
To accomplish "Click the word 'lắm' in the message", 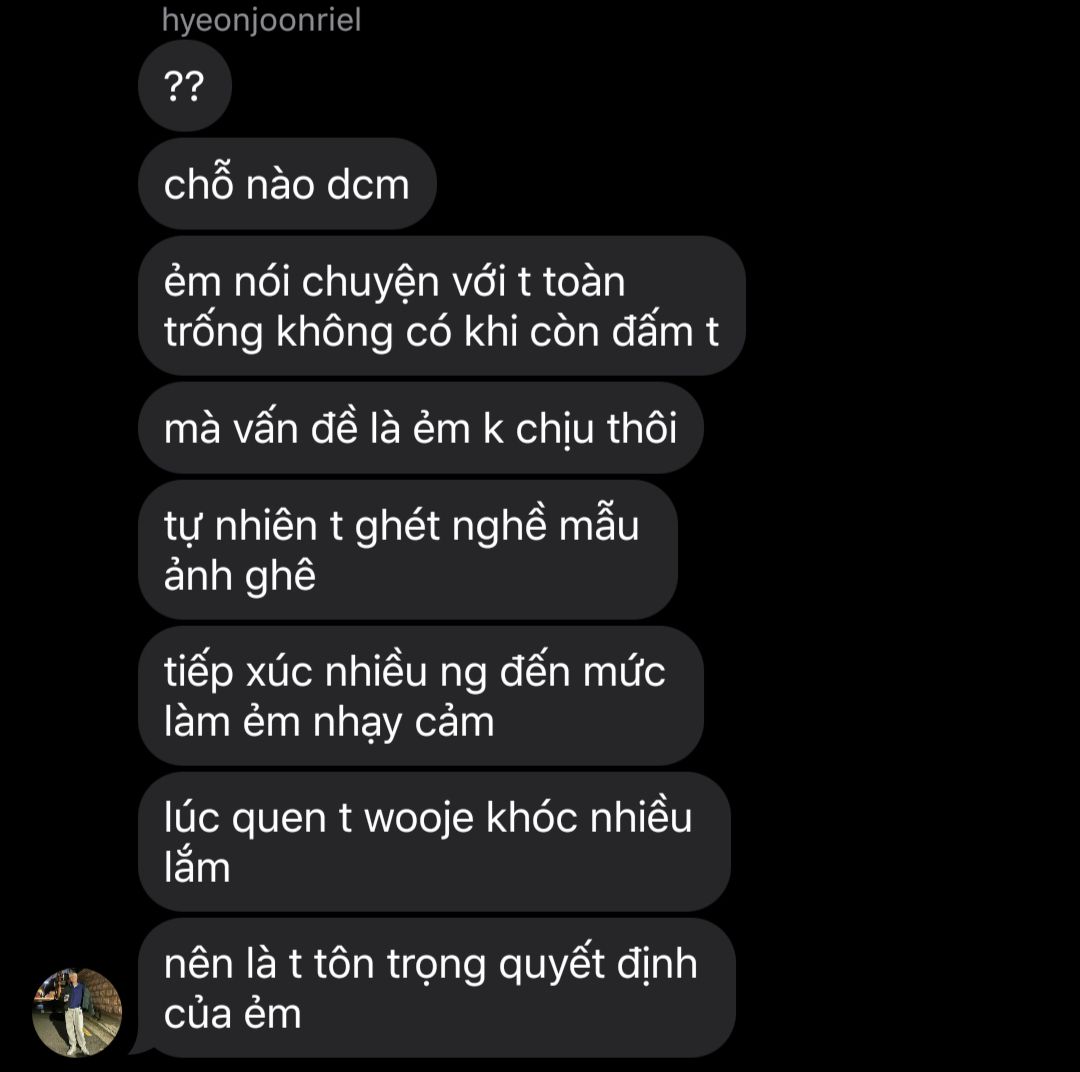I will 197,867.
